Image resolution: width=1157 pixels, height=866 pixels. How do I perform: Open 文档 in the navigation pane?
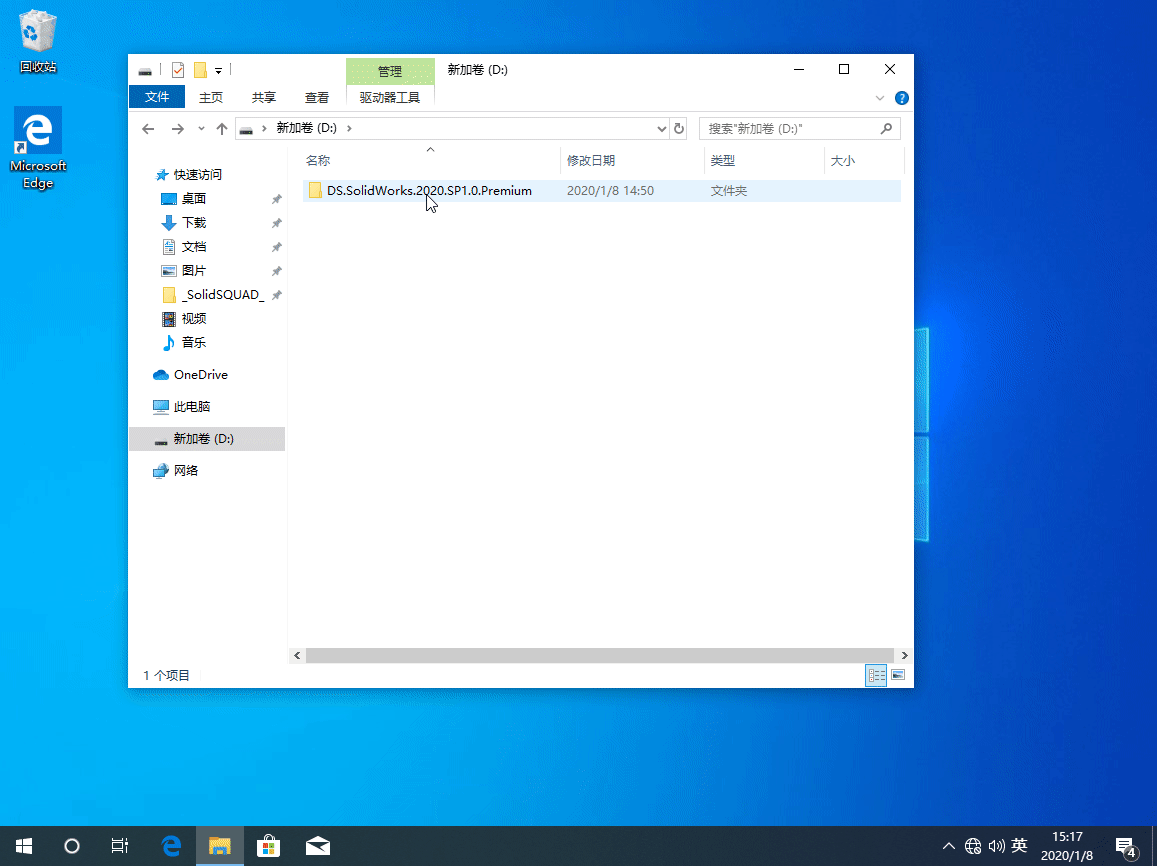point(193,246)
